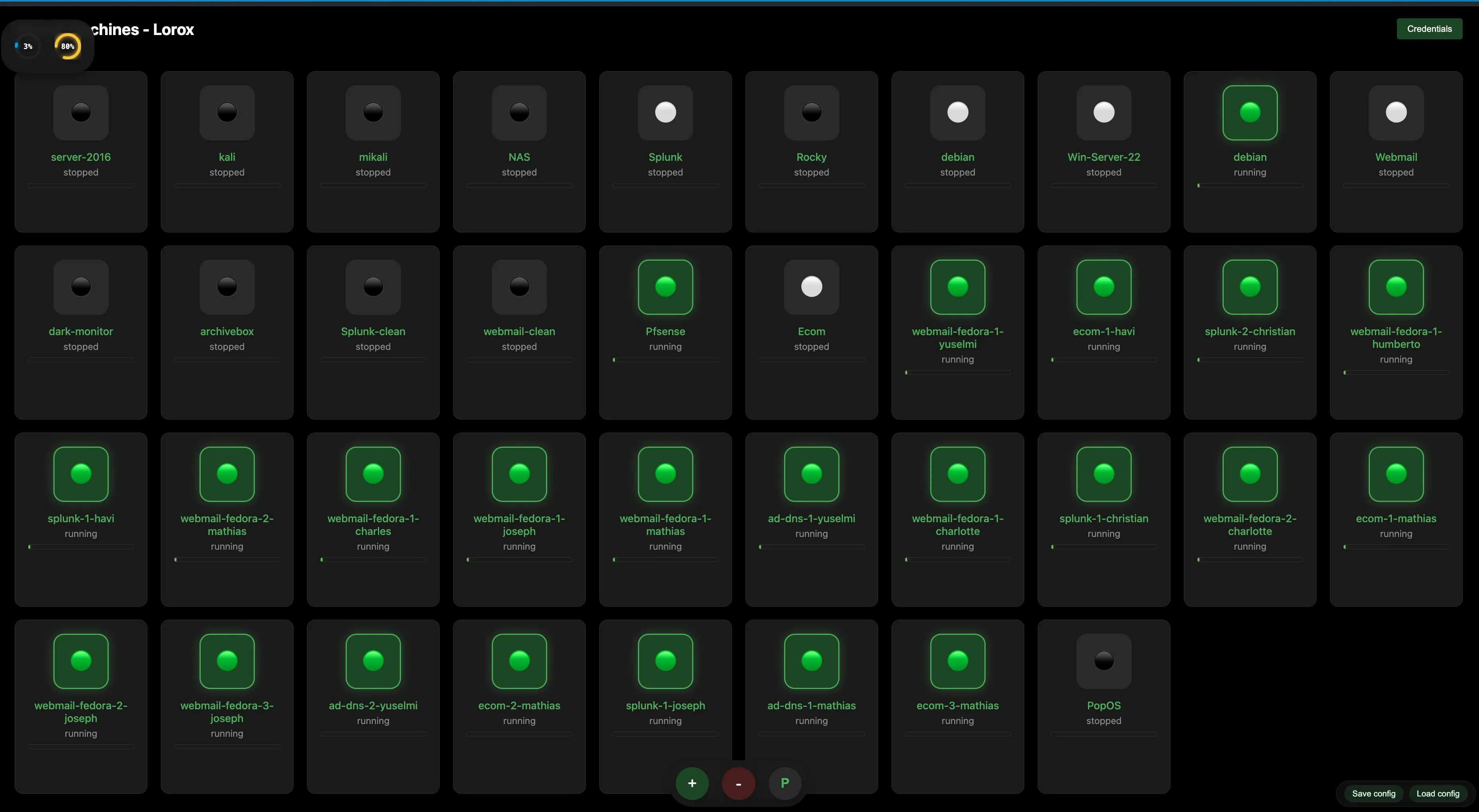Click the round P button
1479x812 pixels.
click(x=785, y=783)
